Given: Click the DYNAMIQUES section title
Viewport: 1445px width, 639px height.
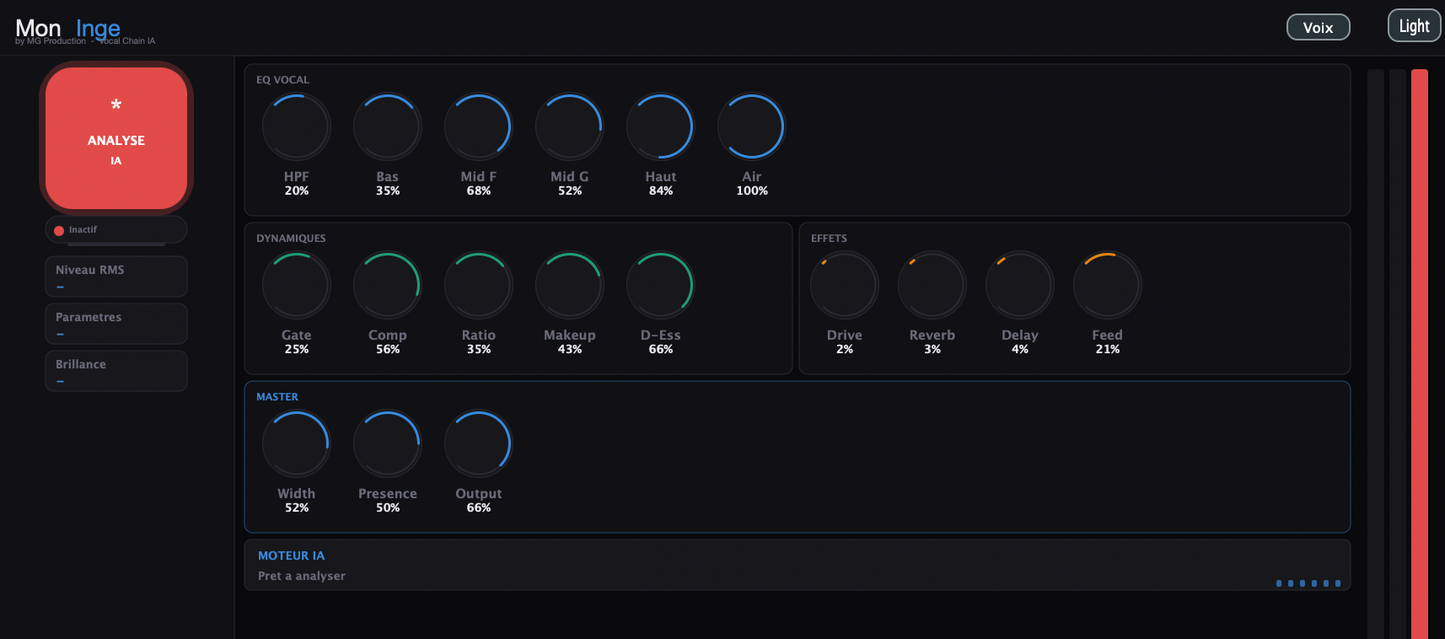Looking at the screenshot, I should 291,239.
